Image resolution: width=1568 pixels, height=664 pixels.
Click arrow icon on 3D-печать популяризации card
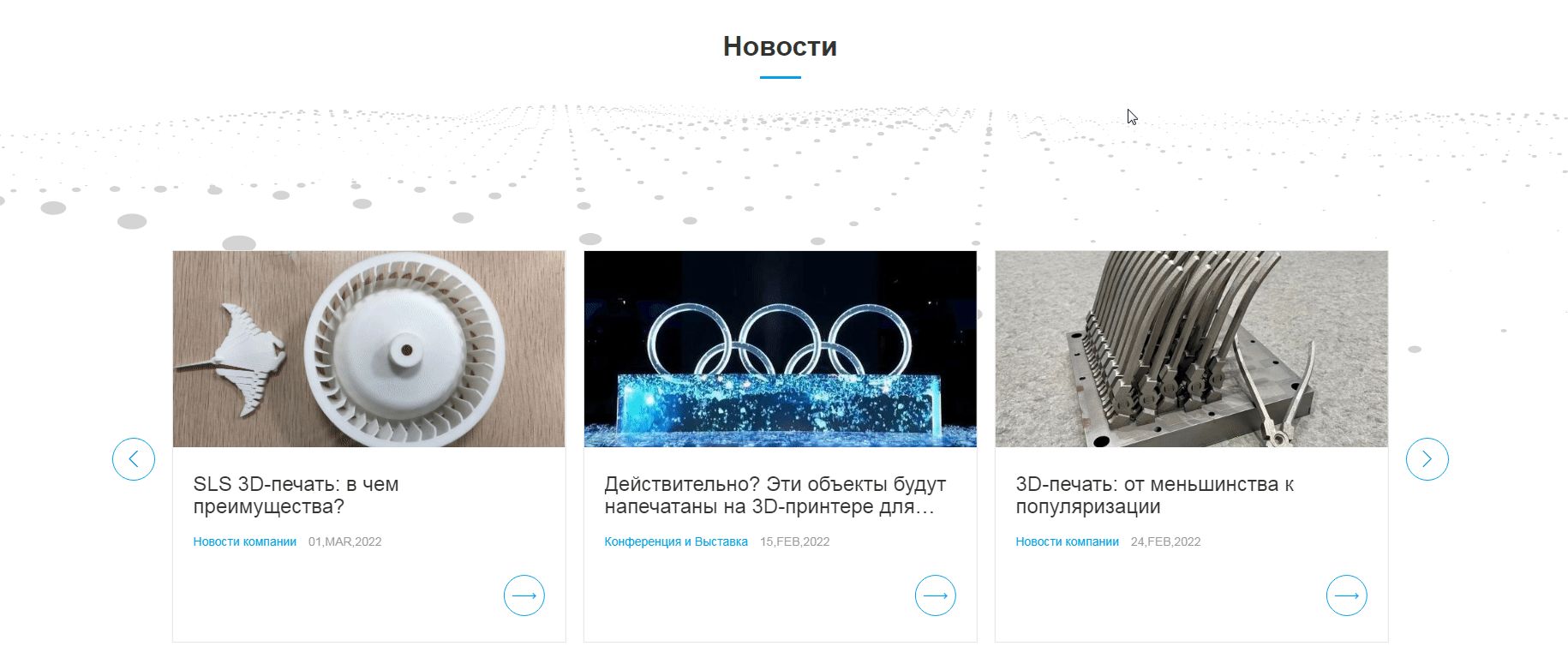pyautogui.click(x=1347, y=595)
